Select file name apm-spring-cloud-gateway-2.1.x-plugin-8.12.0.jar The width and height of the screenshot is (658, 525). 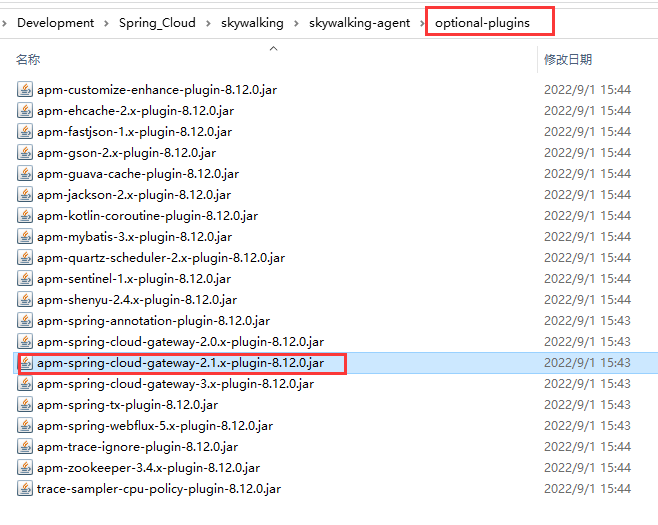point(180,363)
